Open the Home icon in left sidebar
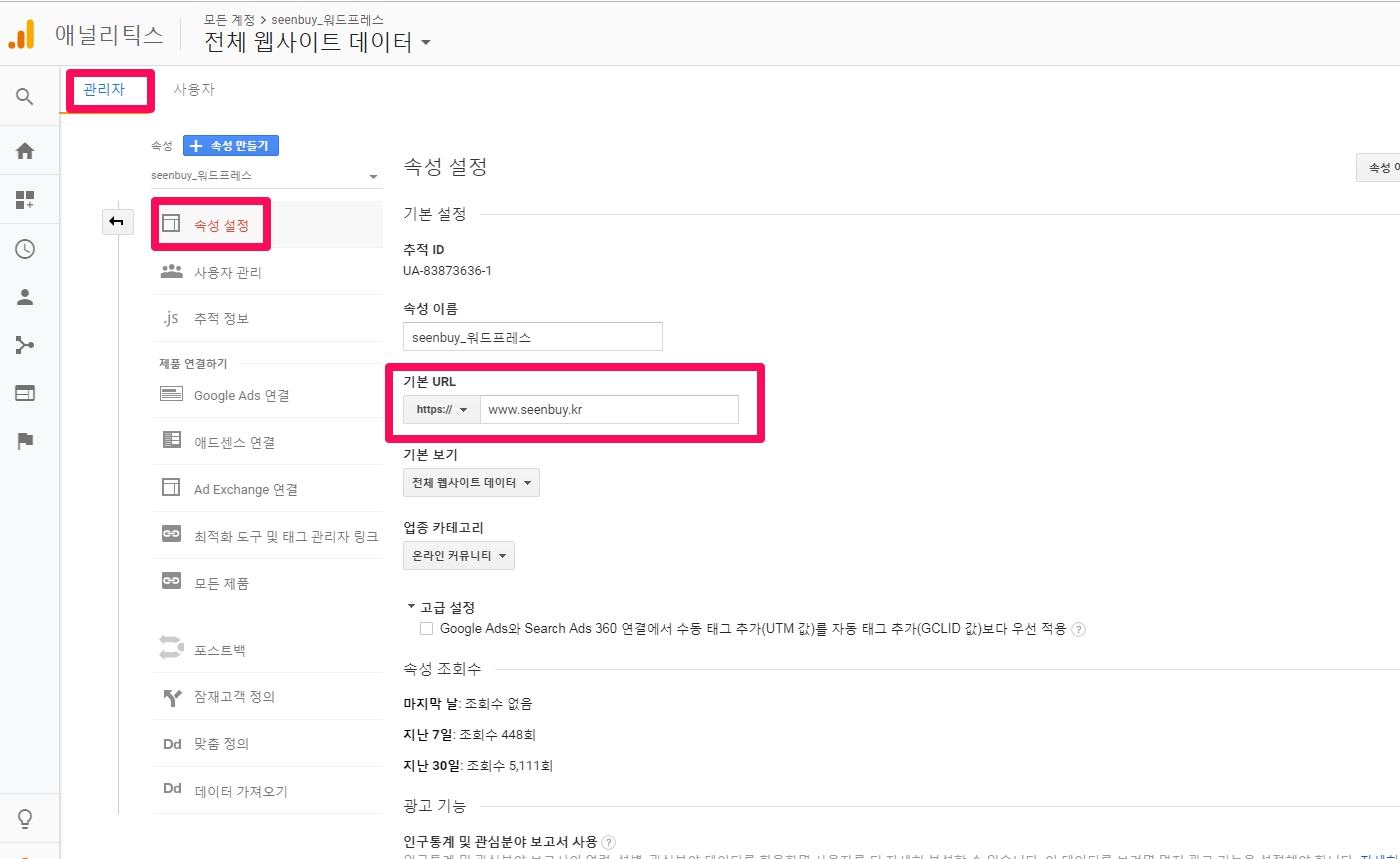This screenshot has width=1400, height=859. click(x=25, y=151)
